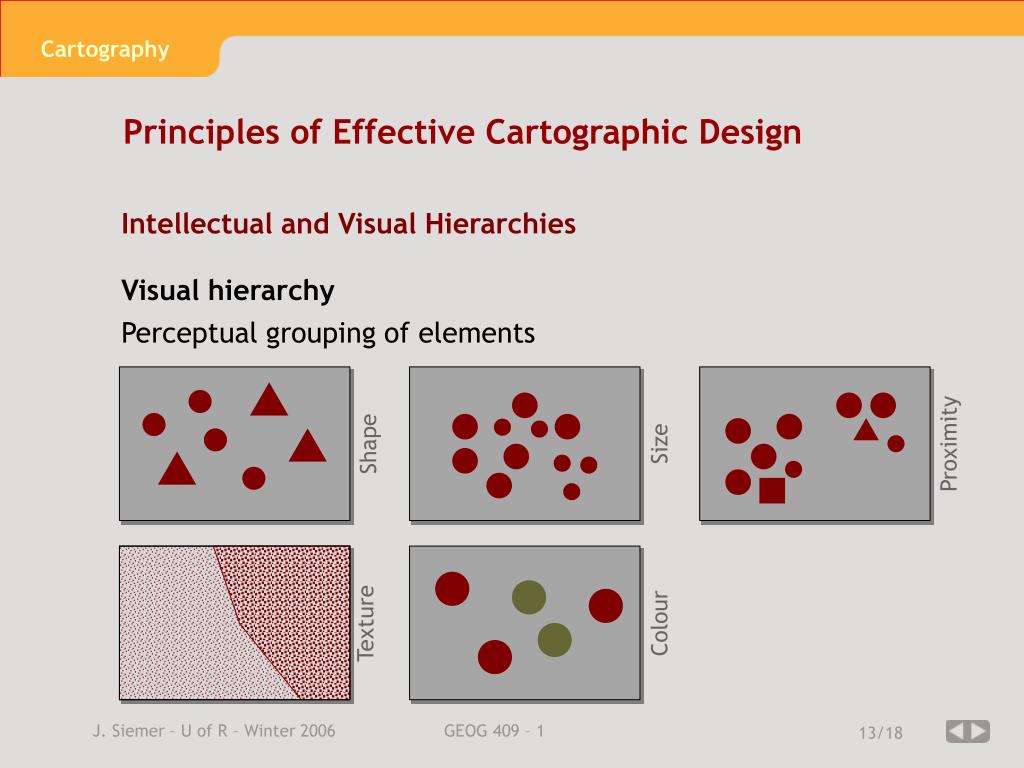
Task: Click the 'Proximity' vertical label
Action: click(x=949, y=443)
